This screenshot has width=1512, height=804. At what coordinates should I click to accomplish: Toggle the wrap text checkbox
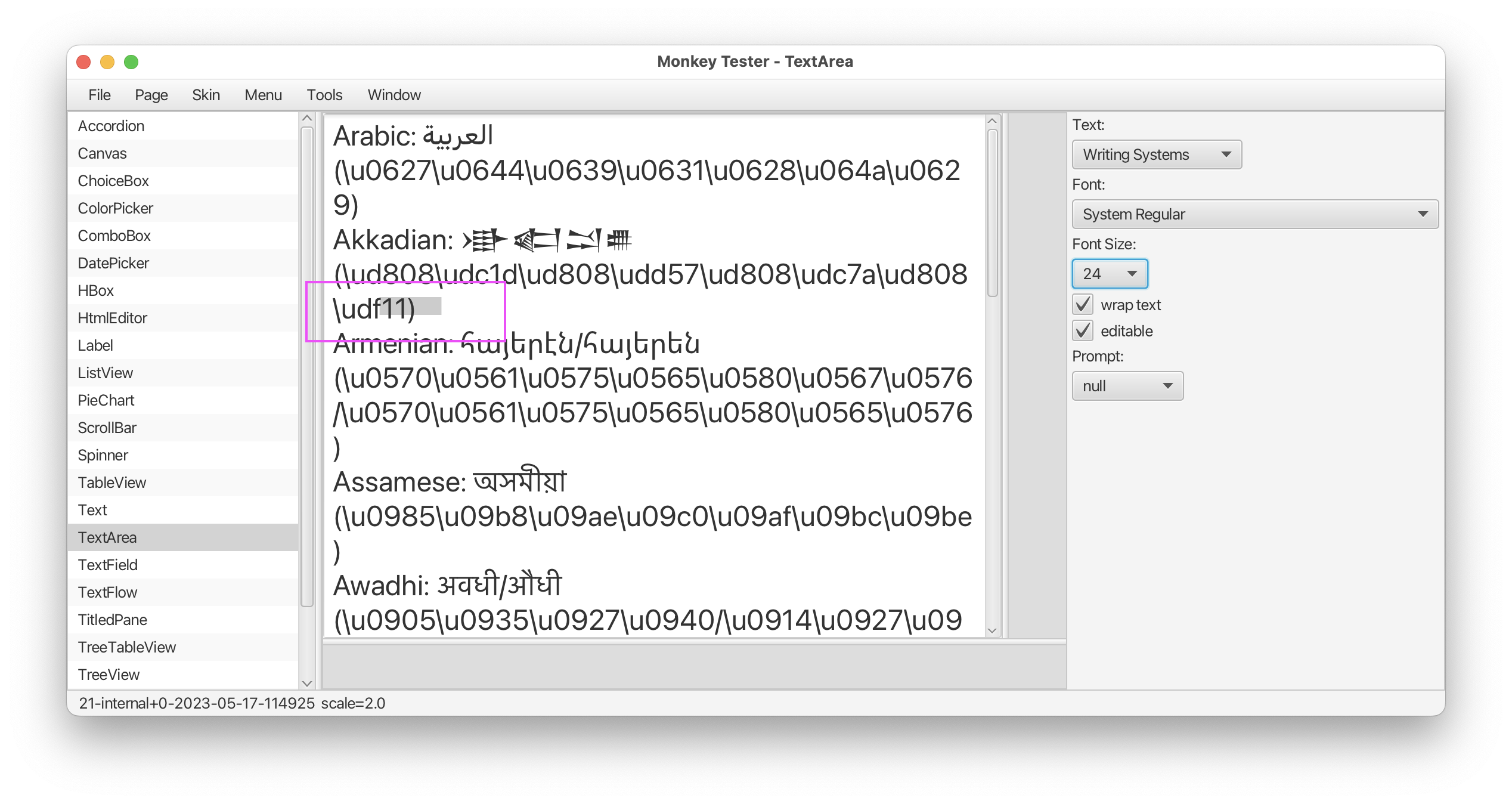pos(1083,305)
